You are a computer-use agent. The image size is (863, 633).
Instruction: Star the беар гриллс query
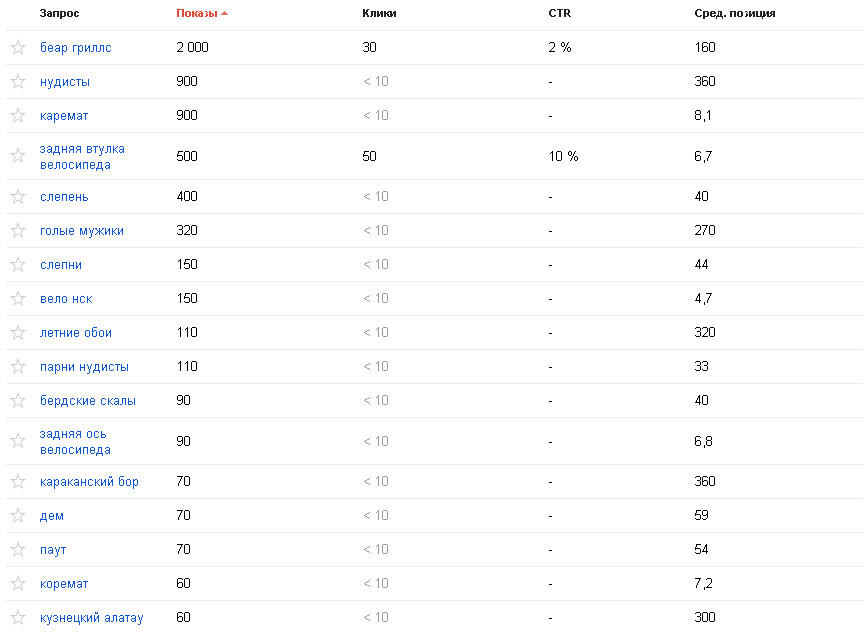coord(18,47)
